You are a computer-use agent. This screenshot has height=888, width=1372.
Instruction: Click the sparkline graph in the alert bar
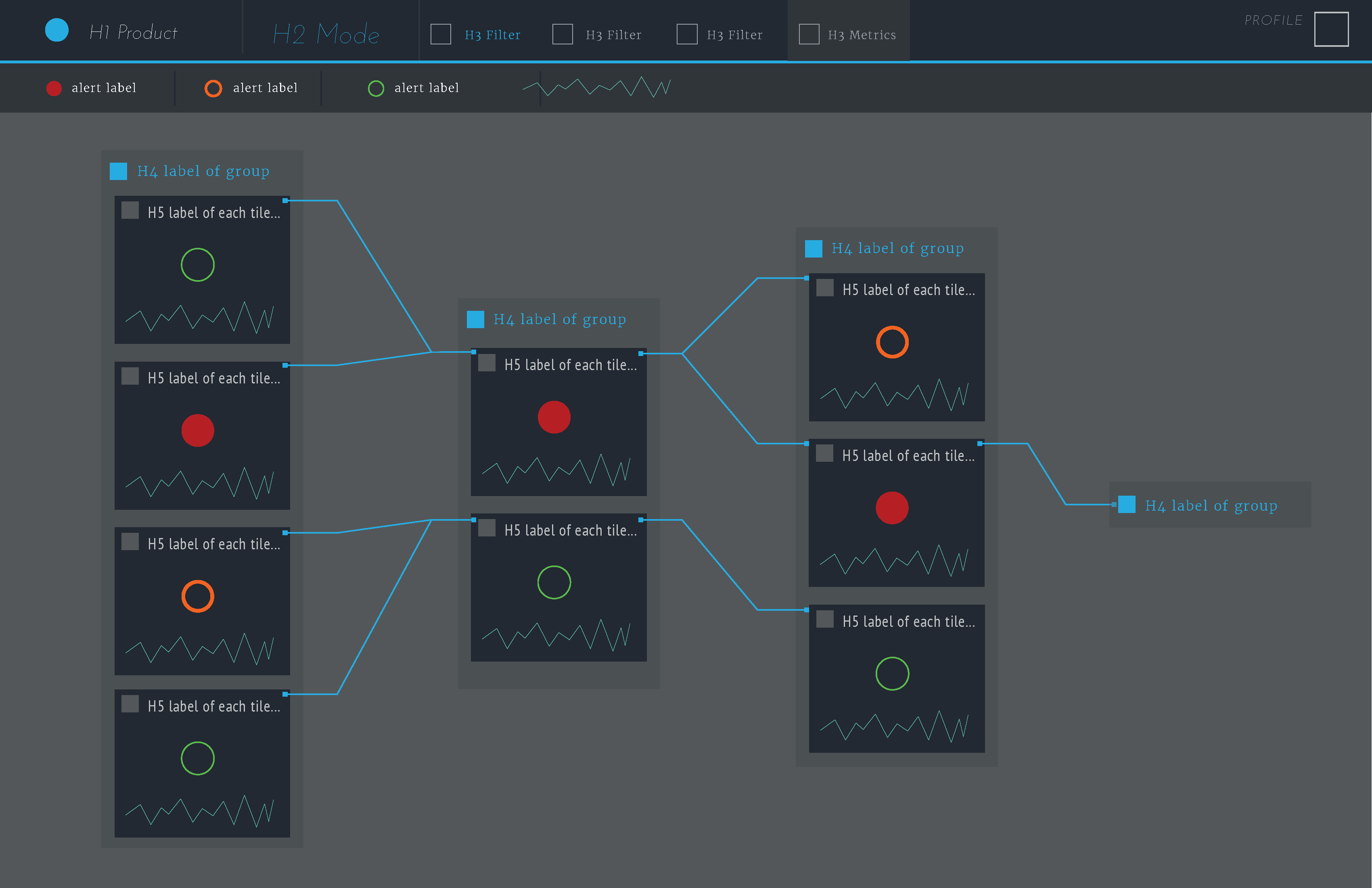tap(597, 88)
